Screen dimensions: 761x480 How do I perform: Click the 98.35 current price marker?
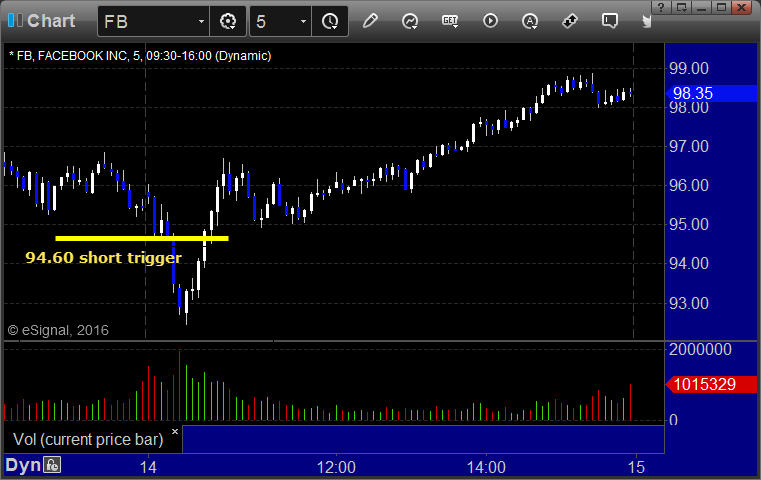click(711, 93)
